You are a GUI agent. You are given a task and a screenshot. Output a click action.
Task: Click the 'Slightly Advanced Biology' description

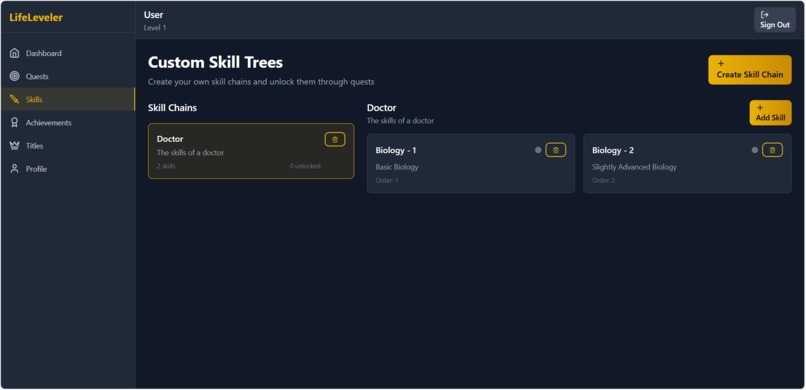tap(634, 167)
